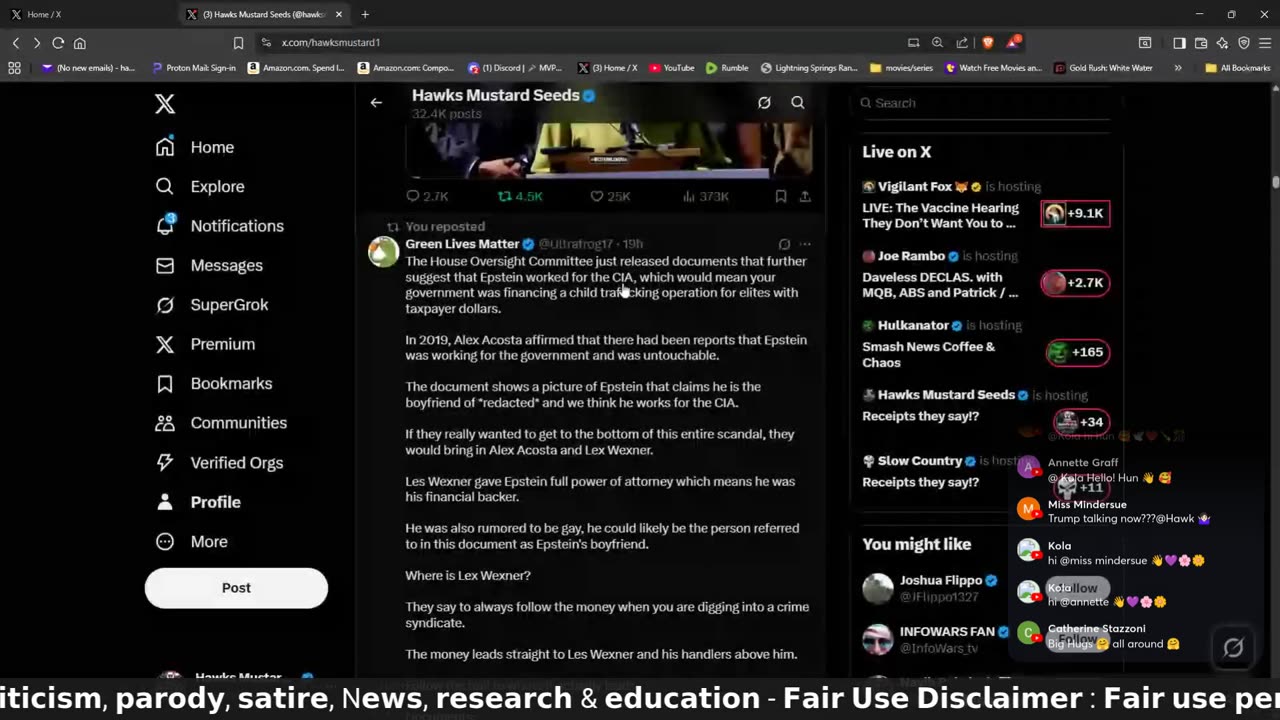Click share icon in address bar
The height and width of the screenshot is (720, 1280).
click(x=962, y=43)
